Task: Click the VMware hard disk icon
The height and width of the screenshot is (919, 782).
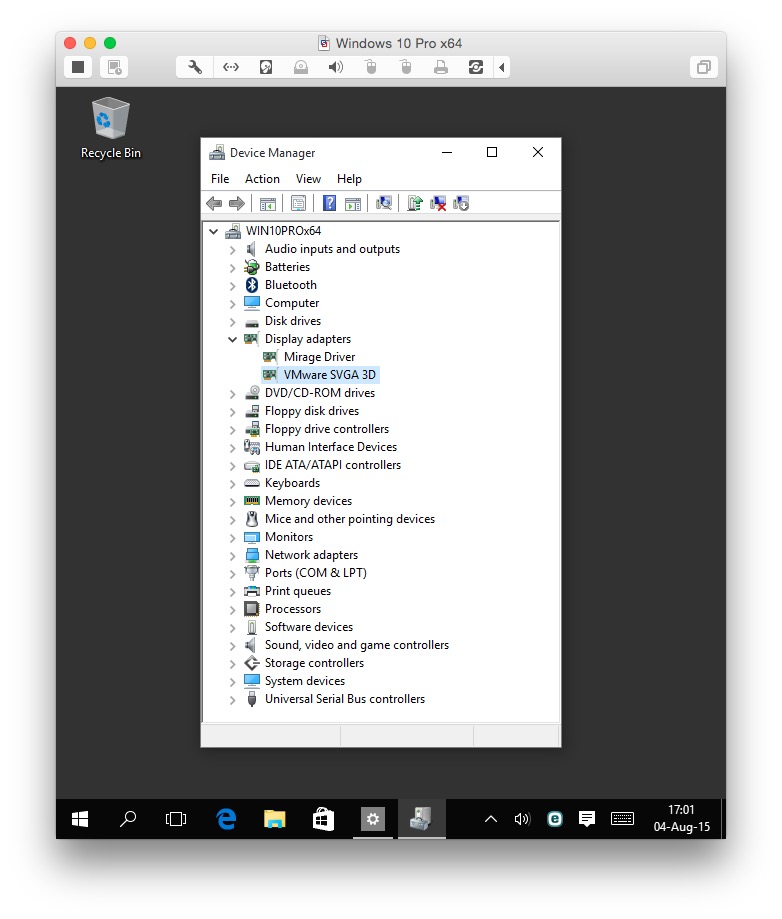Action: [266, 67]
